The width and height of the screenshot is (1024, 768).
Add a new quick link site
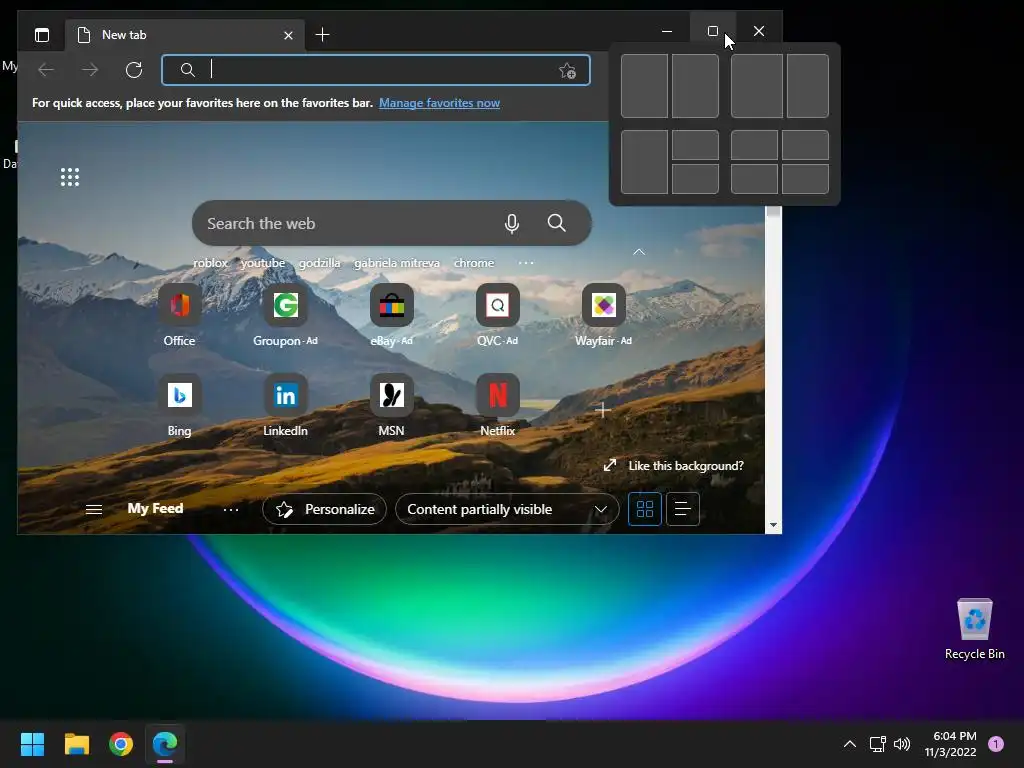[x=603, y=409]
